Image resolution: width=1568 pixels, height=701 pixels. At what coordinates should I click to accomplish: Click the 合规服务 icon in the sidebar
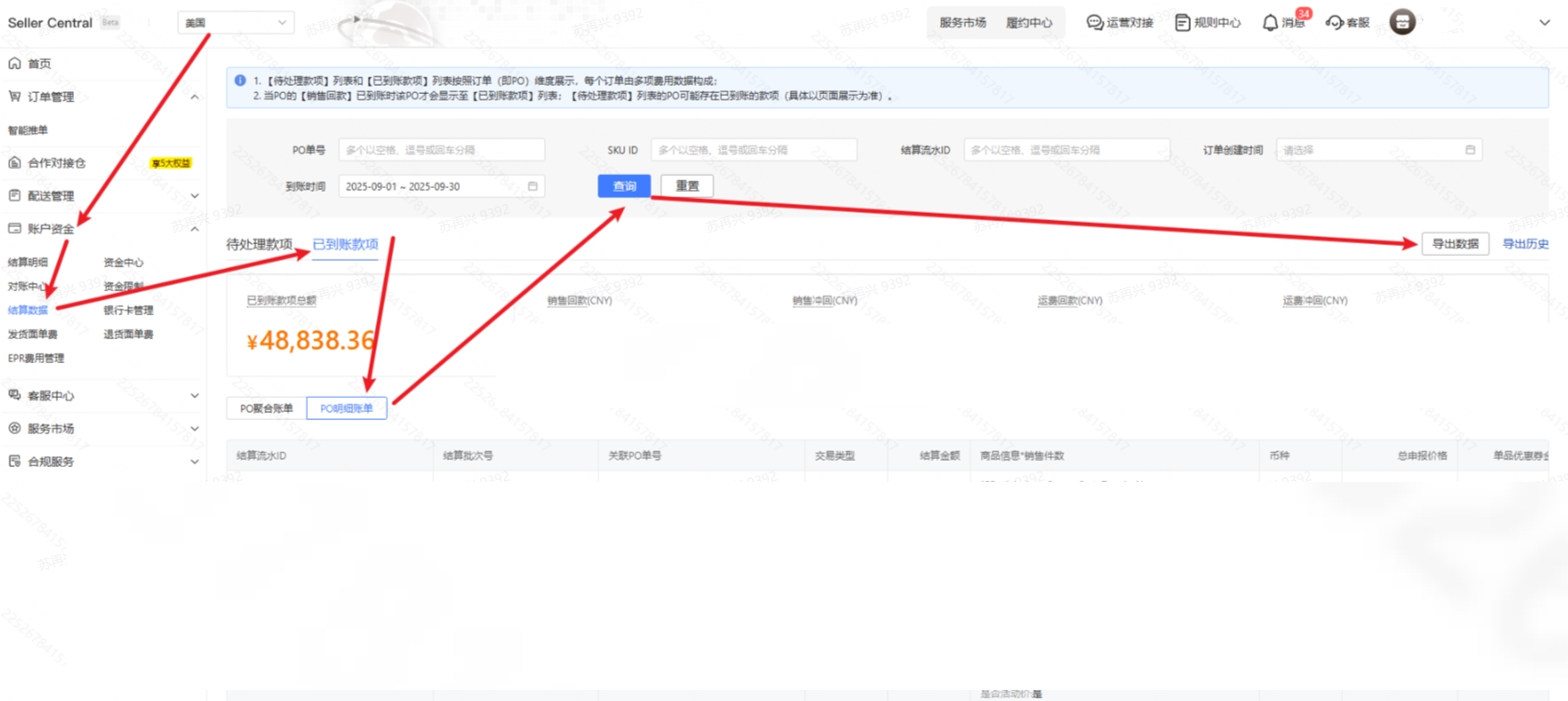click(15, 461)
